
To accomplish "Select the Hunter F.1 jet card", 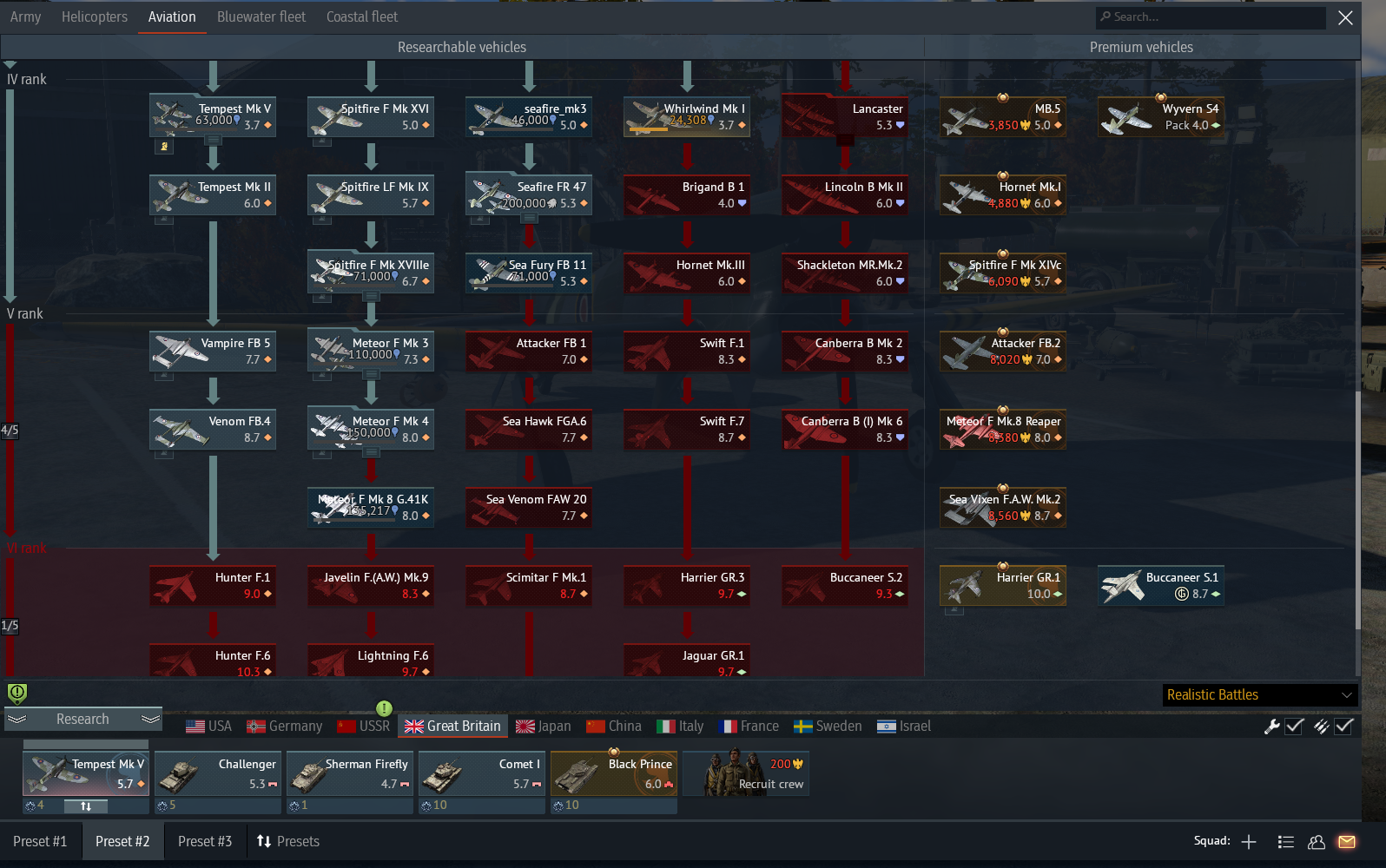I will click(x=213, y=585).
